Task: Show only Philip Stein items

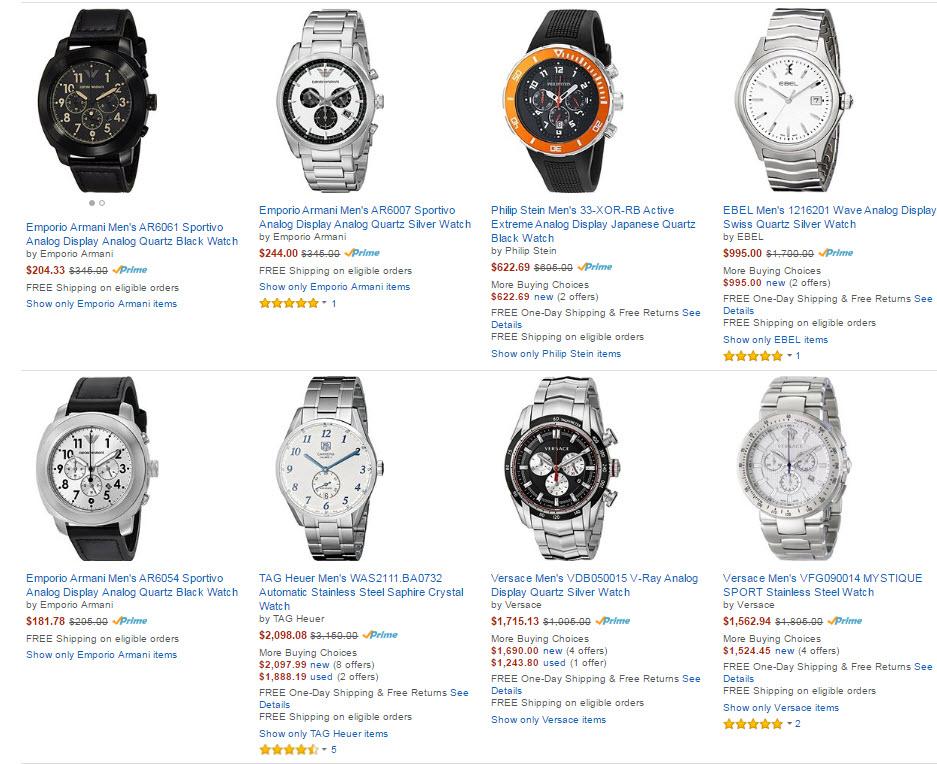Action: pos(556,354)
